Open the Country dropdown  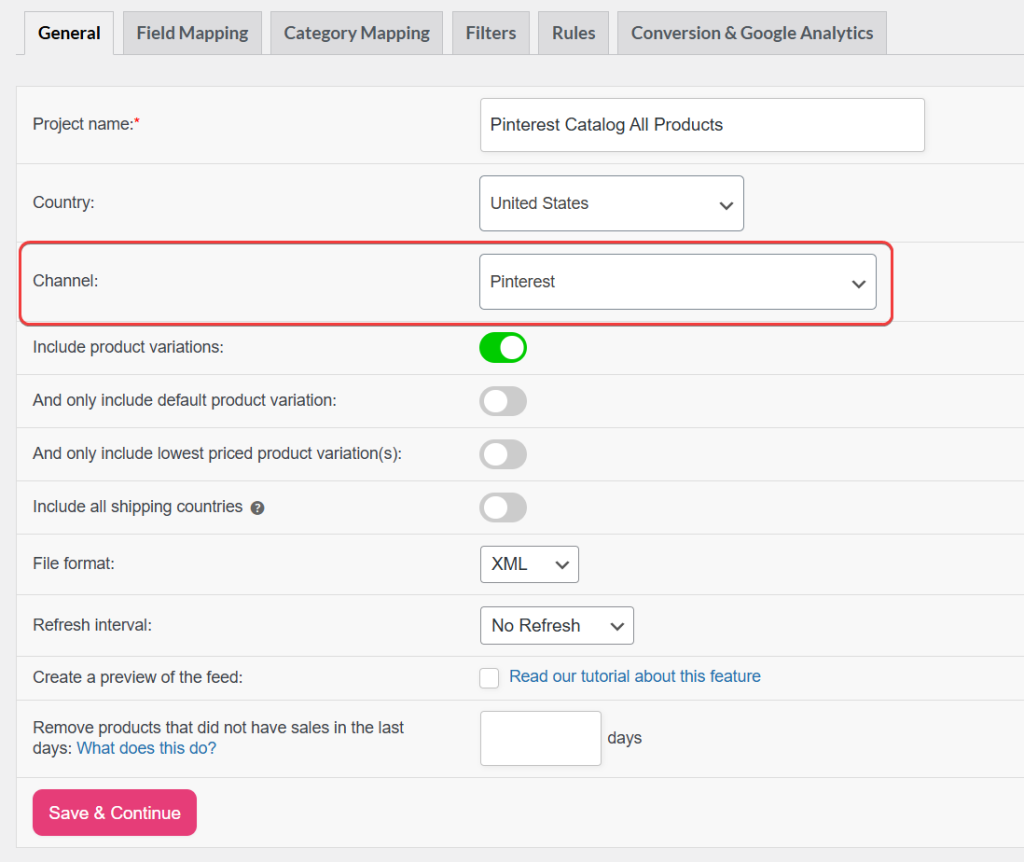click(611, 203)
